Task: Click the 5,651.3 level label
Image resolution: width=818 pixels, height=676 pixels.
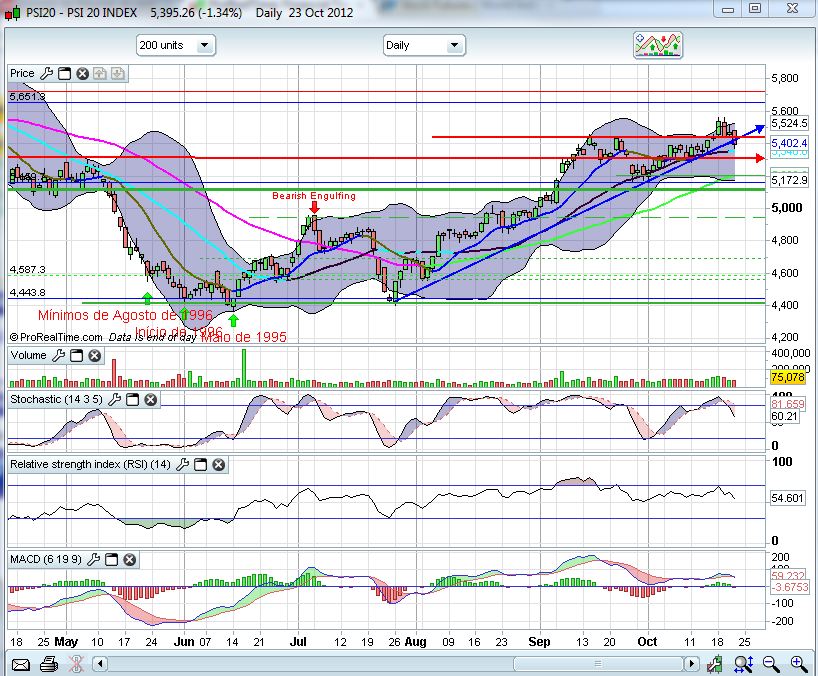Action: [x=27, y=96]
